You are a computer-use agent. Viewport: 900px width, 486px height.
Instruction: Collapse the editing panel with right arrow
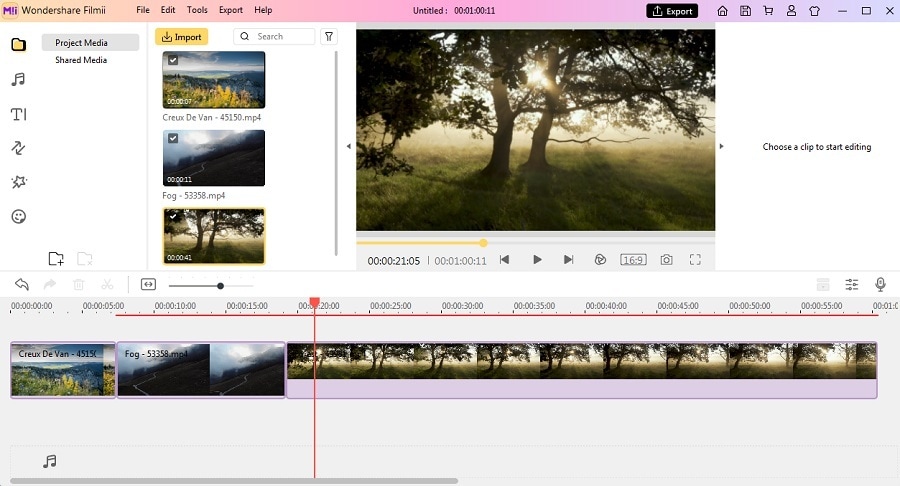pos(721,146)
